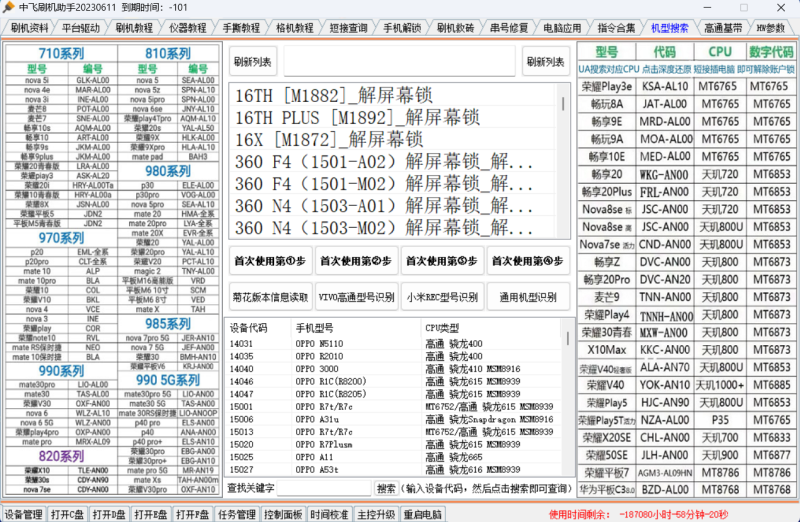This screenshot has height=522, width=800.
Task: Open the 指令合集 tab
Action: 616,28
